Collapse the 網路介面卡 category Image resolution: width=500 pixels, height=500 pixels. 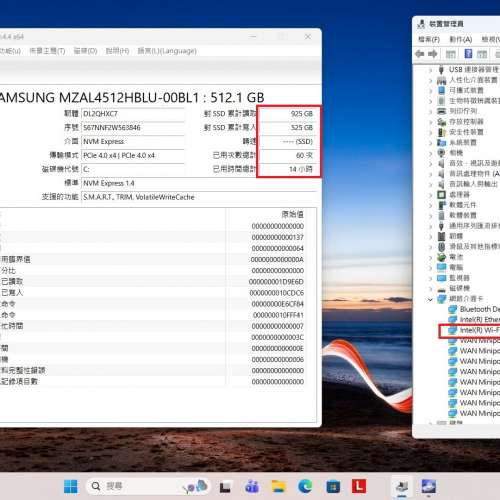point(430,299)
